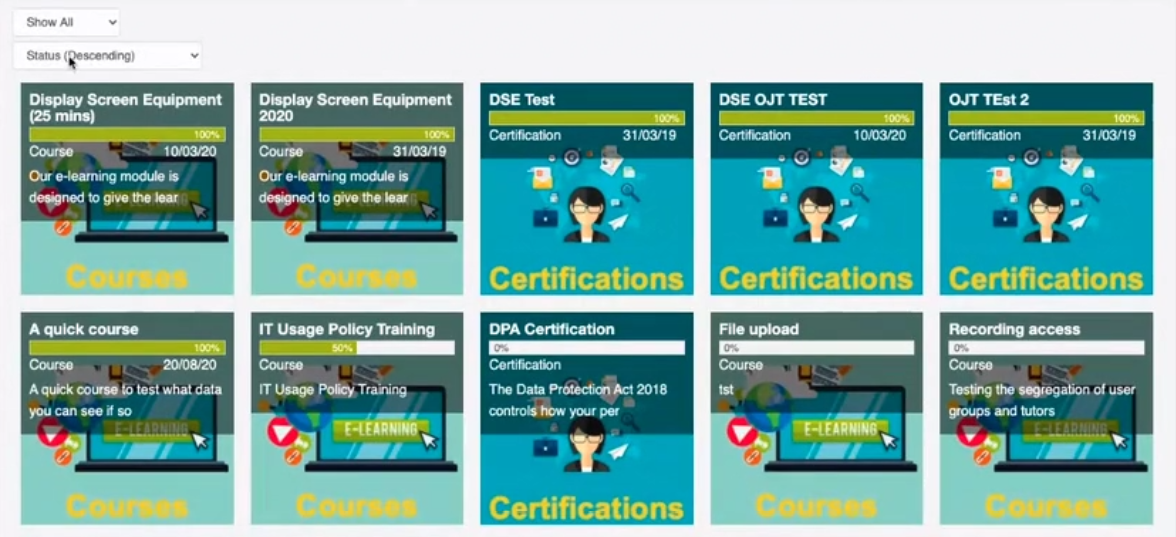Click the 50% progress bar on IT Usage Policy
The height and width of the screenshot is (537, 1176).
356,348
